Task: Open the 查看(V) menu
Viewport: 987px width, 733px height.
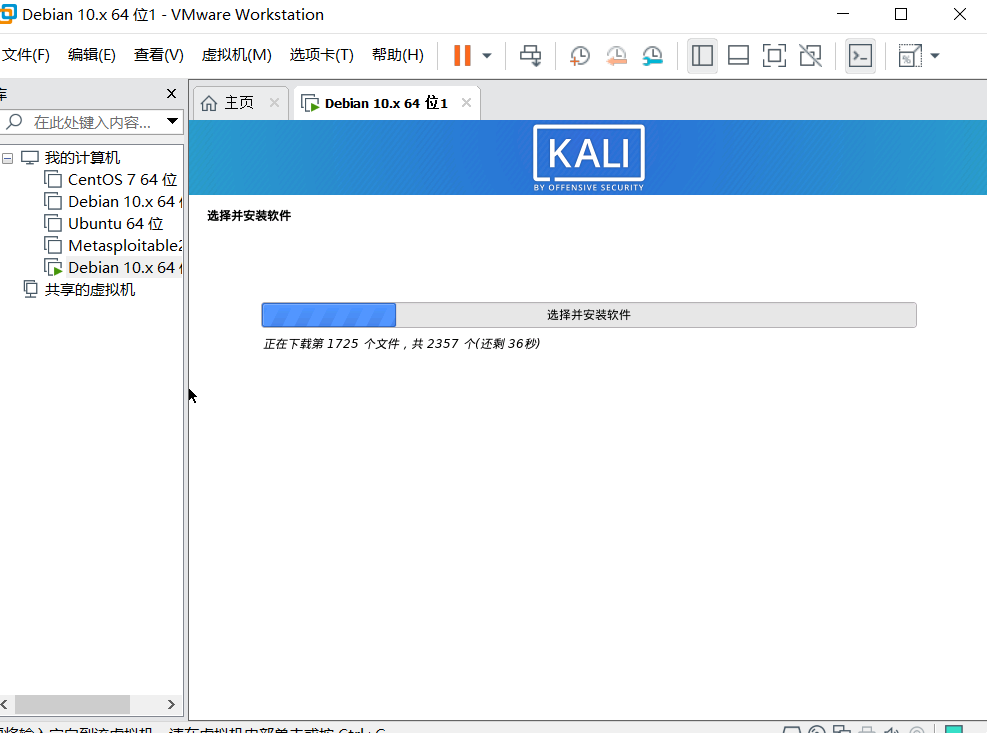Action: [159, 55]
